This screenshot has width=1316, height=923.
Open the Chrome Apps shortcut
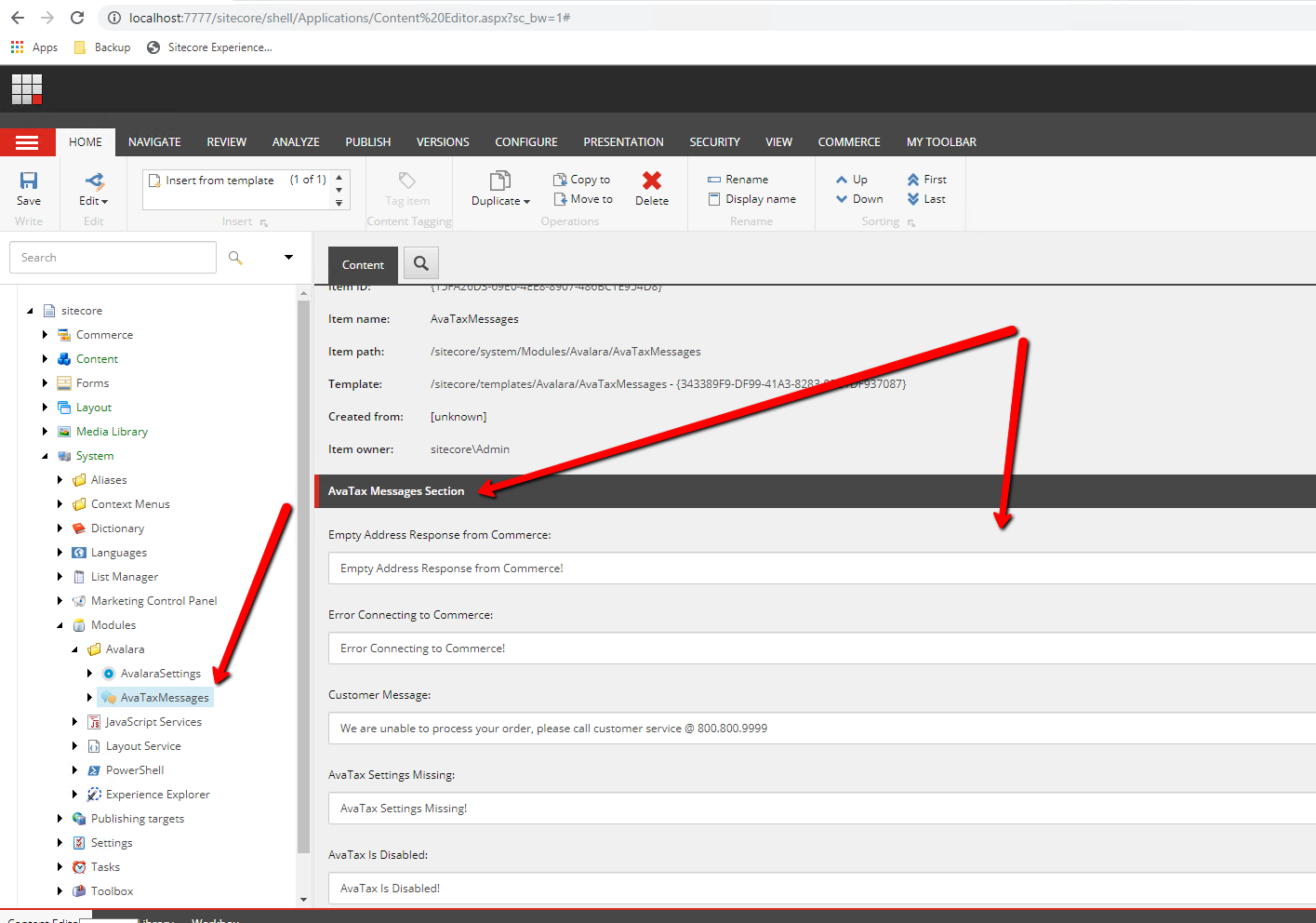pos(34,47)
